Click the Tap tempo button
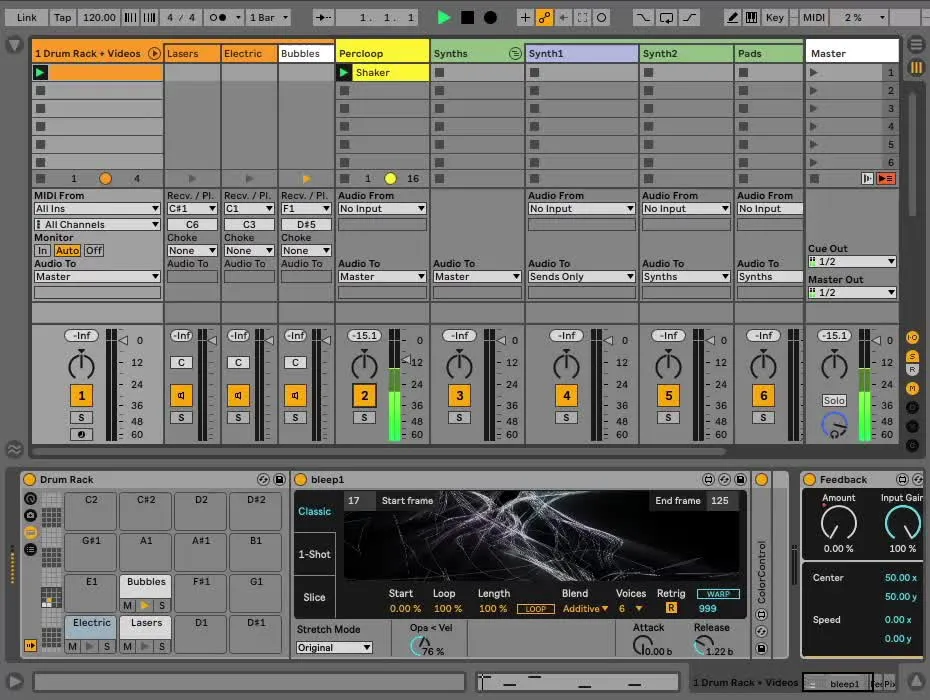The width and height of the screenshot is (930, 700). click(x=62, y=18)
